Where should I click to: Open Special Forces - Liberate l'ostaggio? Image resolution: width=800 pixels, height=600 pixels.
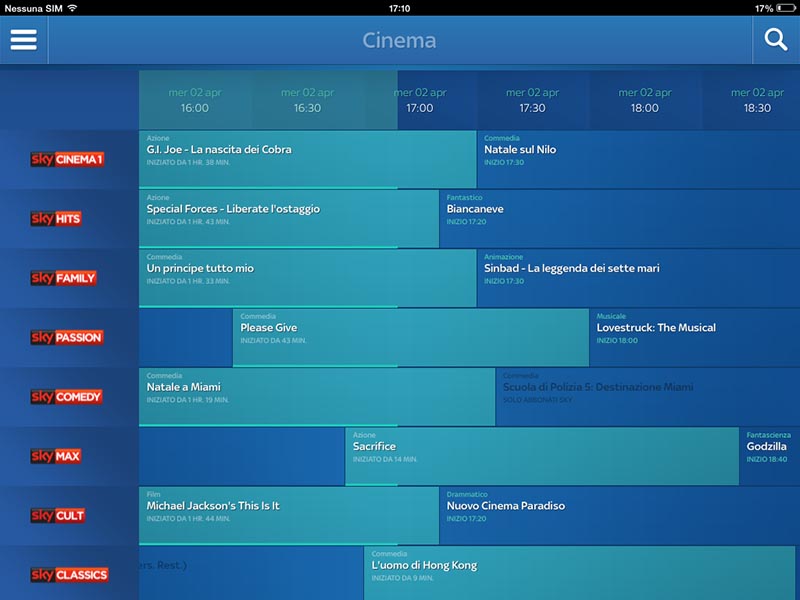click(289, 218)
